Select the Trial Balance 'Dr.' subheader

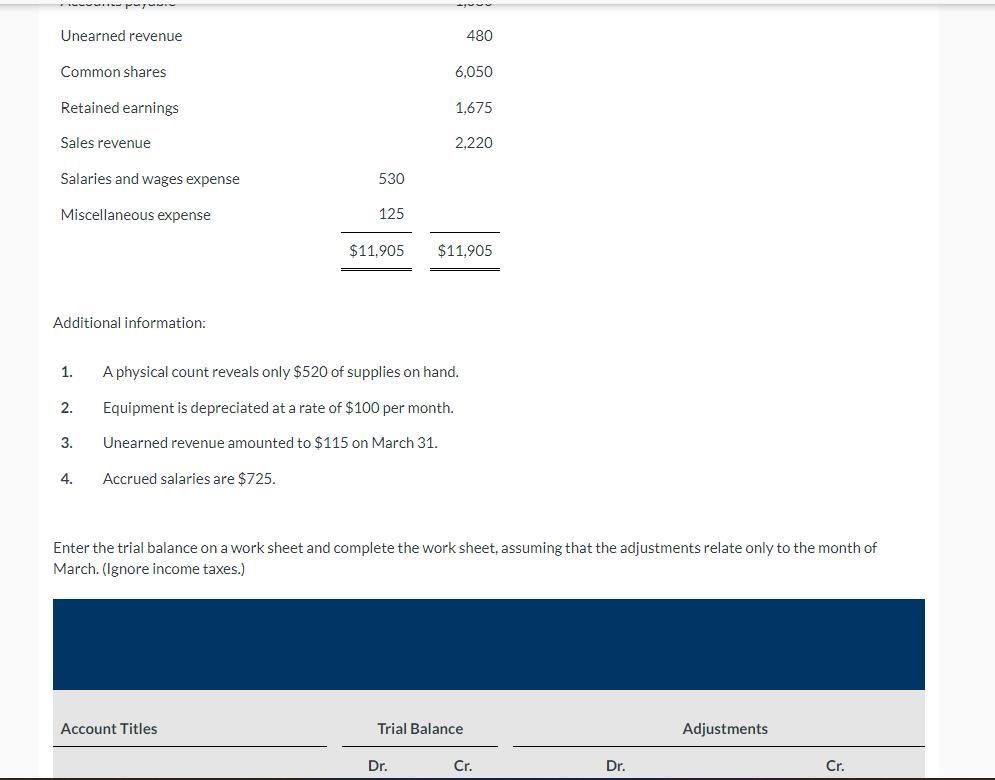click(x=378, y=766)
